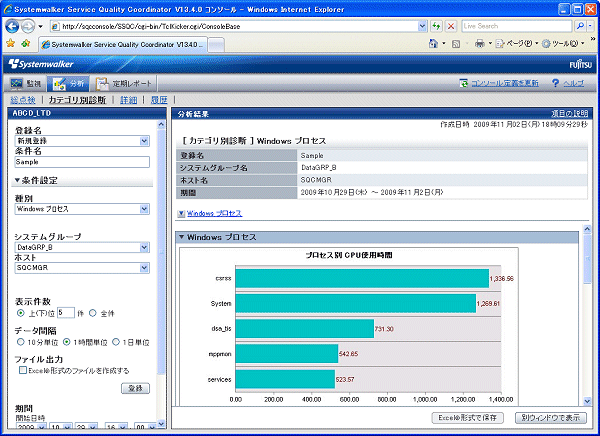Select 上(下)位 top-N radio button
The width and height of the screenshot is (600, 436).
pyautogui.click(x=21, y=313)
